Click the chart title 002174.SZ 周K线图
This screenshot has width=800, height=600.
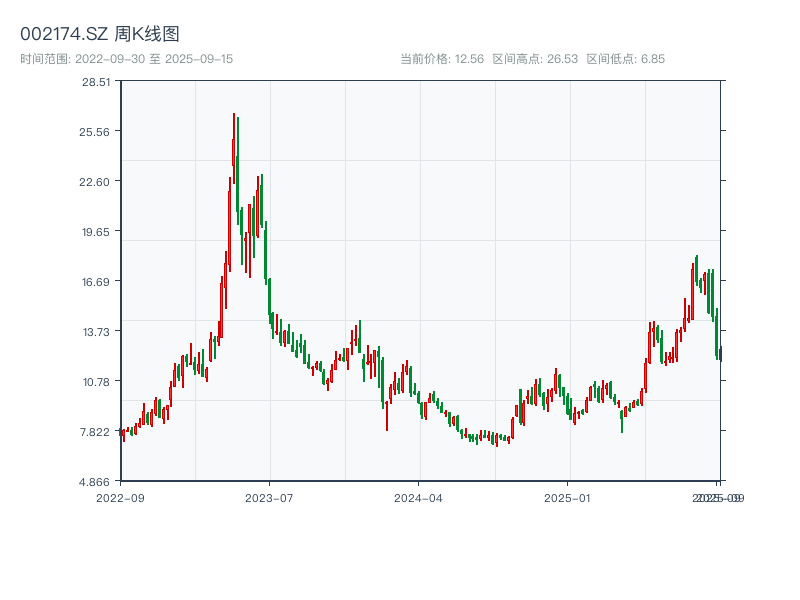99,34
